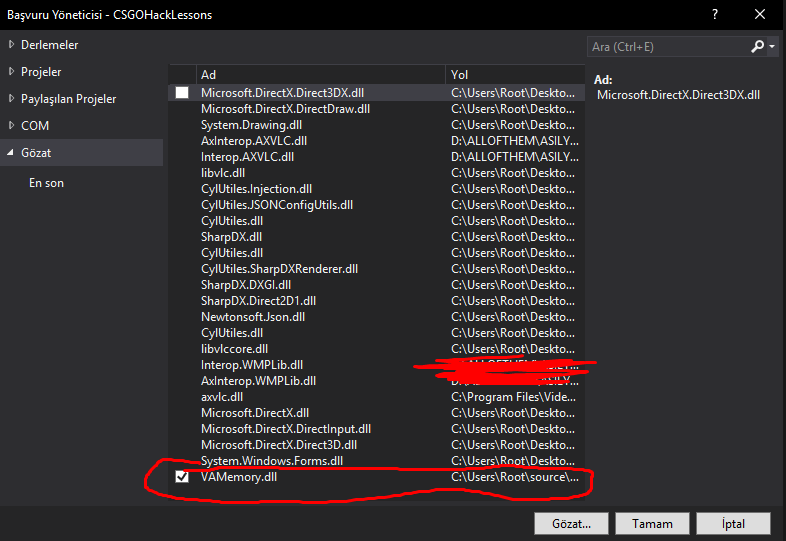
Task: Select the System.Windows.Forms.dll row
Action: (376, 461)
